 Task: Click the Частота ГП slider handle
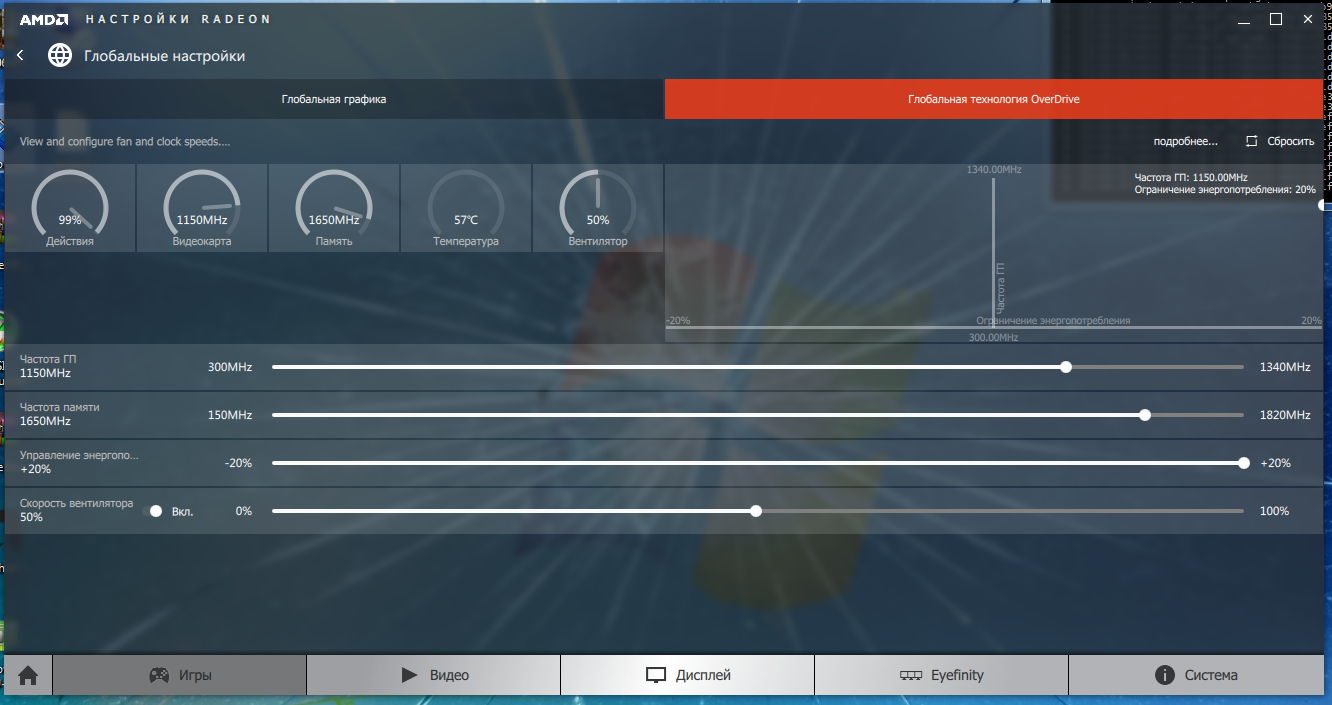point(1066,367)
